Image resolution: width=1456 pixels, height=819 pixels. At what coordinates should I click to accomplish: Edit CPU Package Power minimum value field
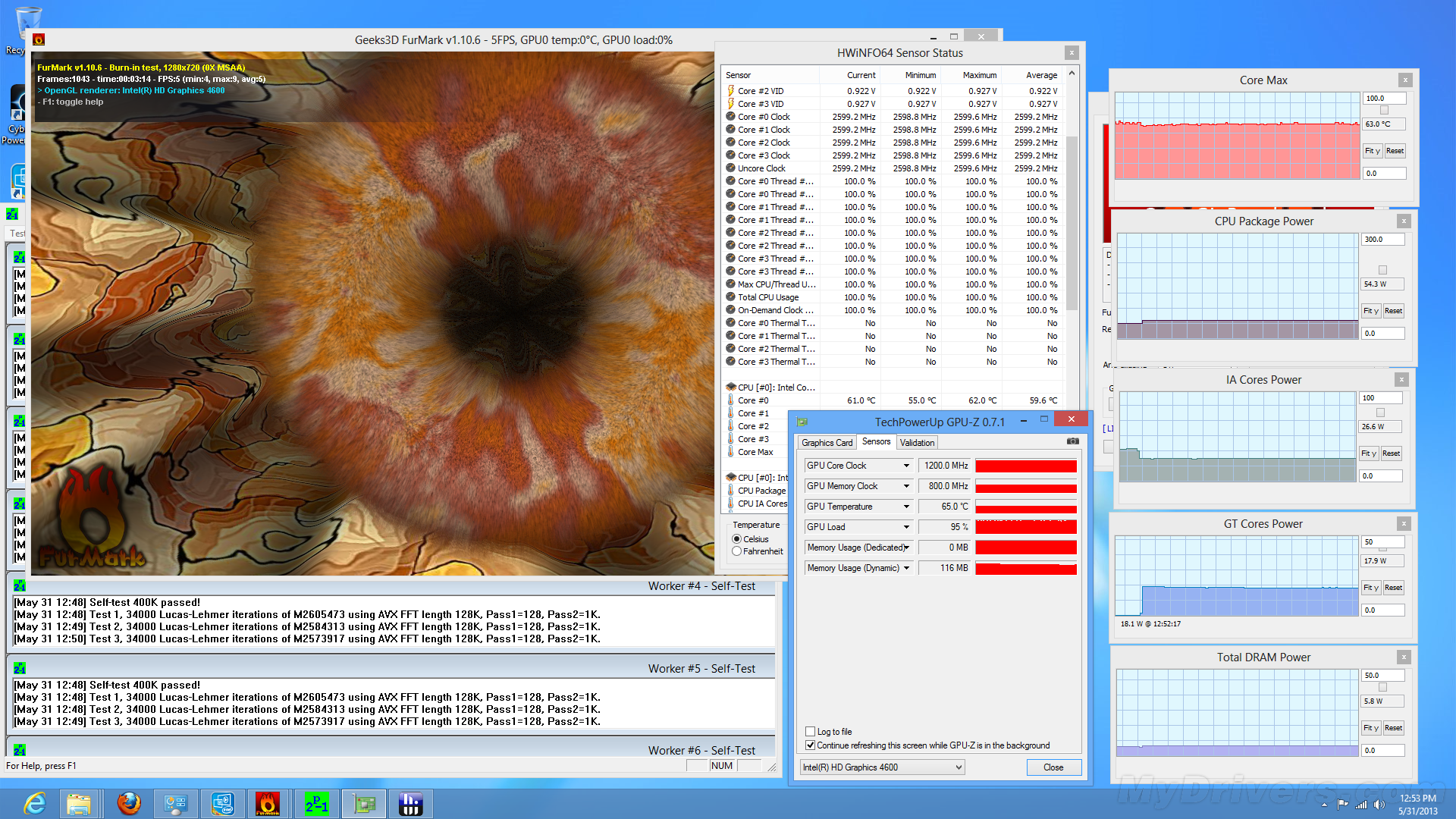coord(1382,334)
